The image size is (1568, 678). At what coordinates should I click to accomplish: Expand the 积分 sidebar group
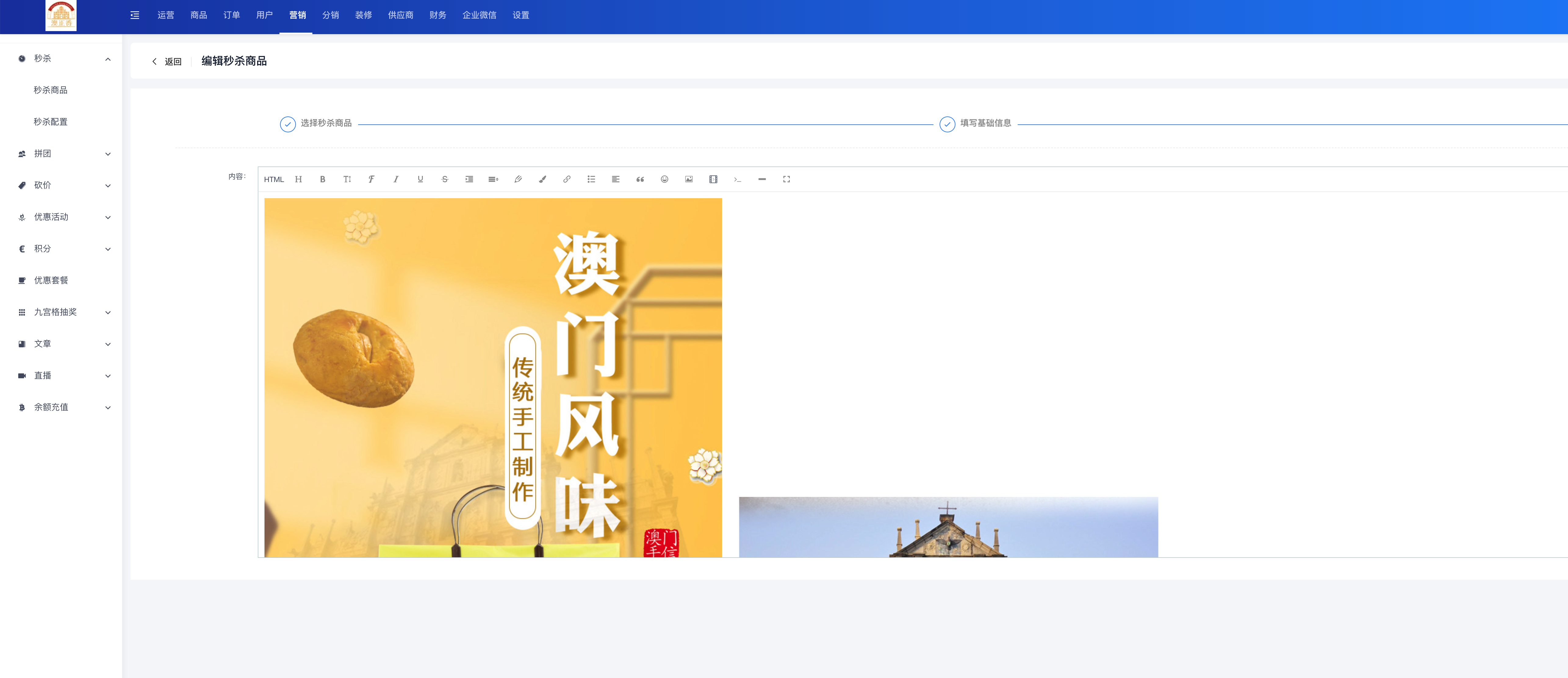61,249
